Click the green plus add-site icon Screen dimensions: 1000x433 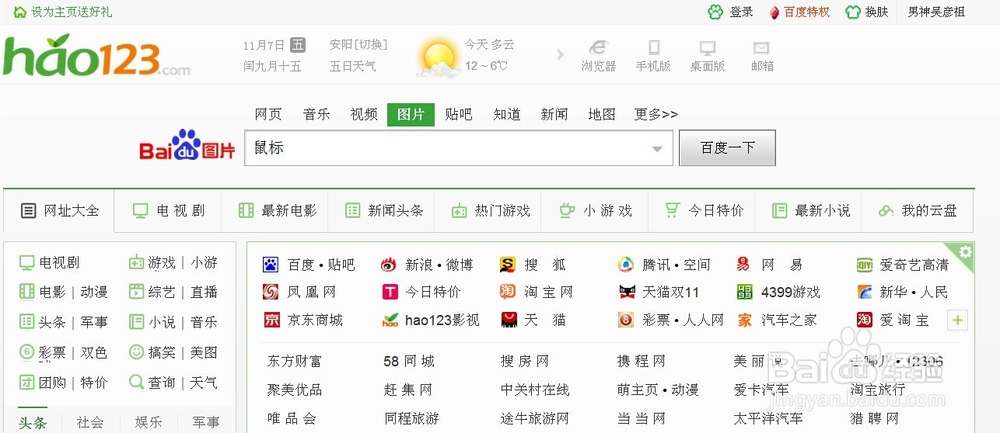[957, 320]
